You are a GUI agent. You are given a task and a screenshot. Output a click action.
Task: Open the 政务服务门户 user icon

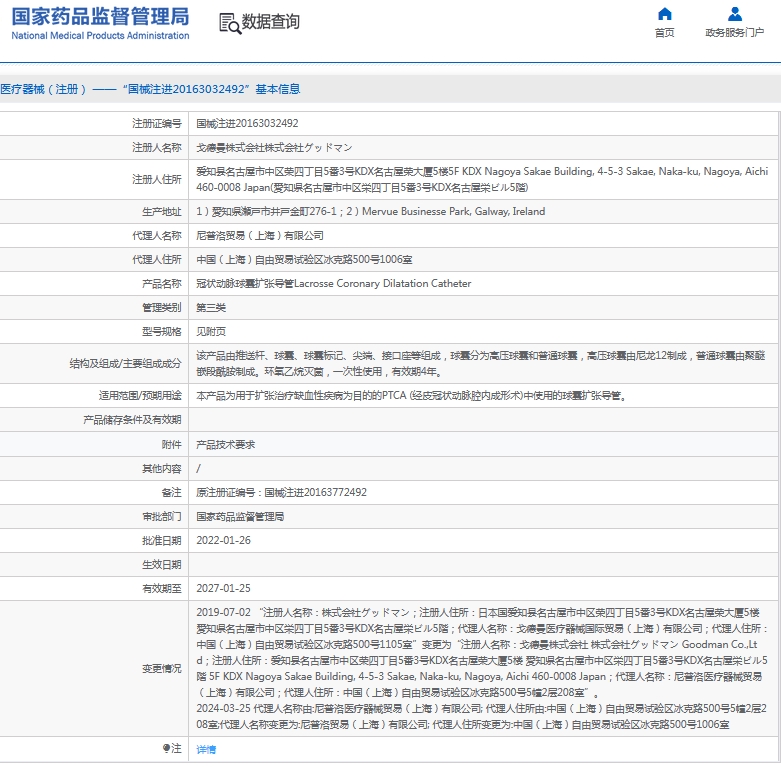tap(735, 14)
